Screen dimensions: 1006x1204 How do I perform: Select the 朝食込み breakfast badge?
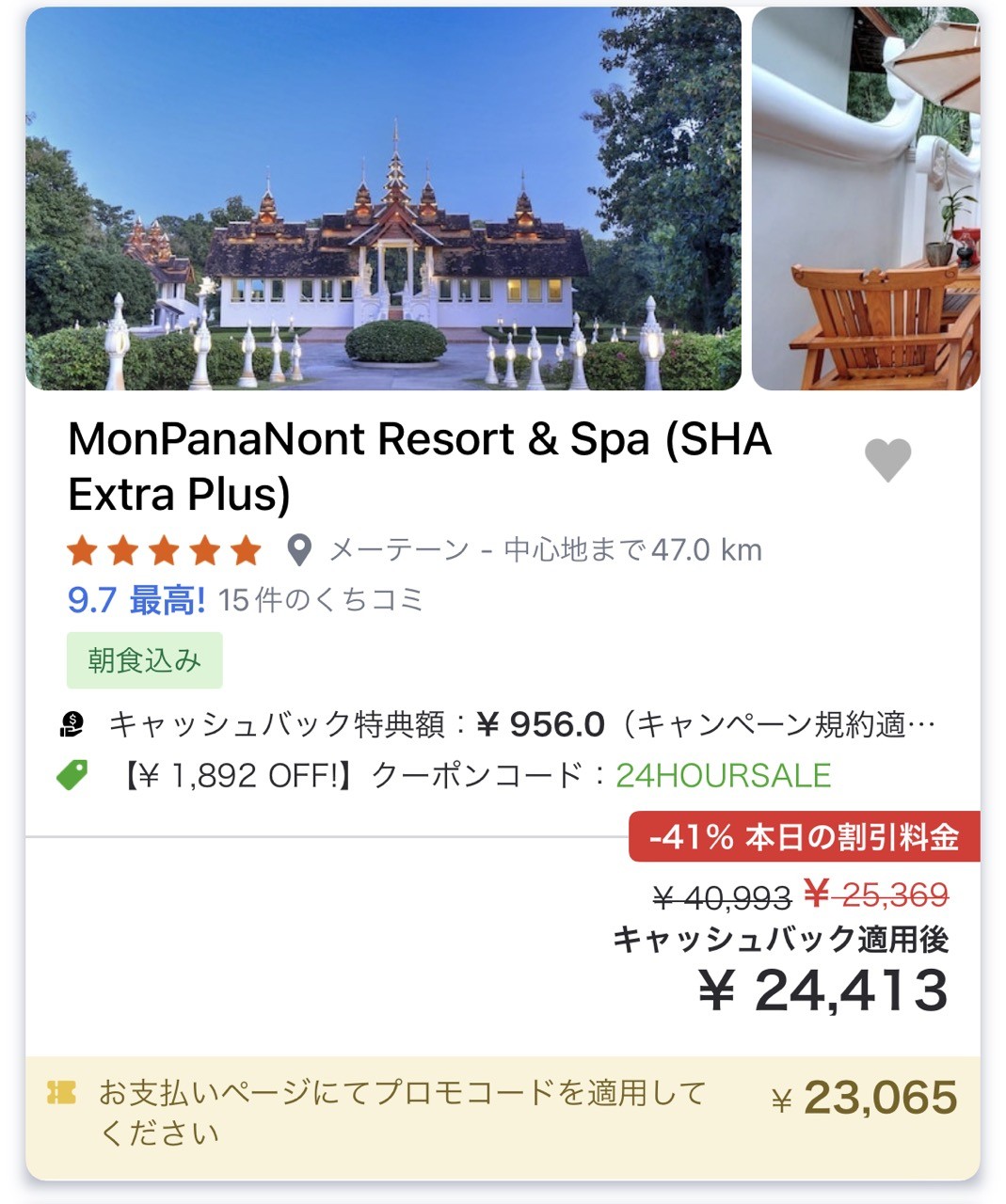(145, 660)
